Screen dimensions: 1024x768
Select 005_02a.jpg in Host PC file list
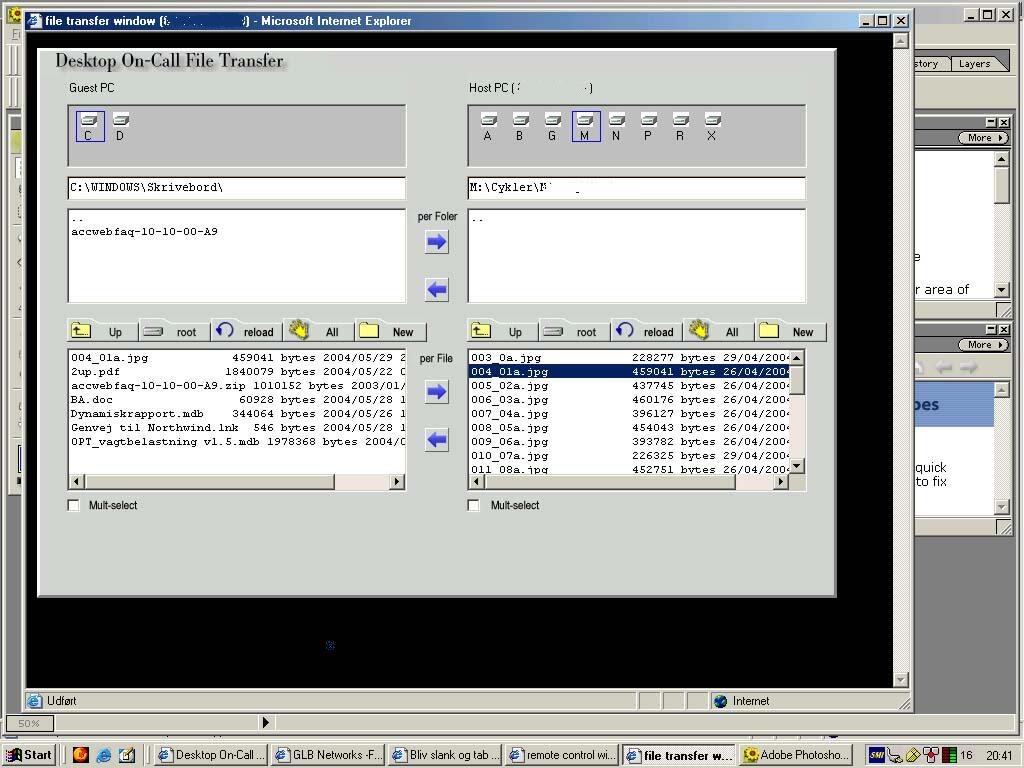630,385
